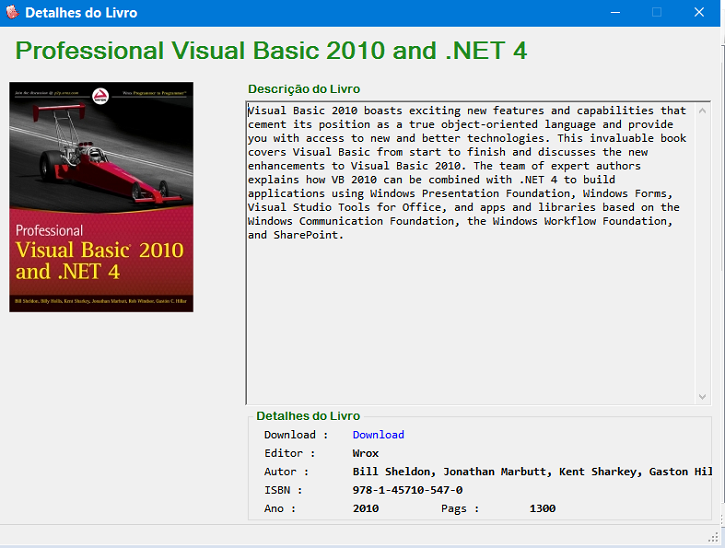Click the 'Descrição do Livro' label
Viewport: 725px width, 548px height.
[x=304, y=89]
